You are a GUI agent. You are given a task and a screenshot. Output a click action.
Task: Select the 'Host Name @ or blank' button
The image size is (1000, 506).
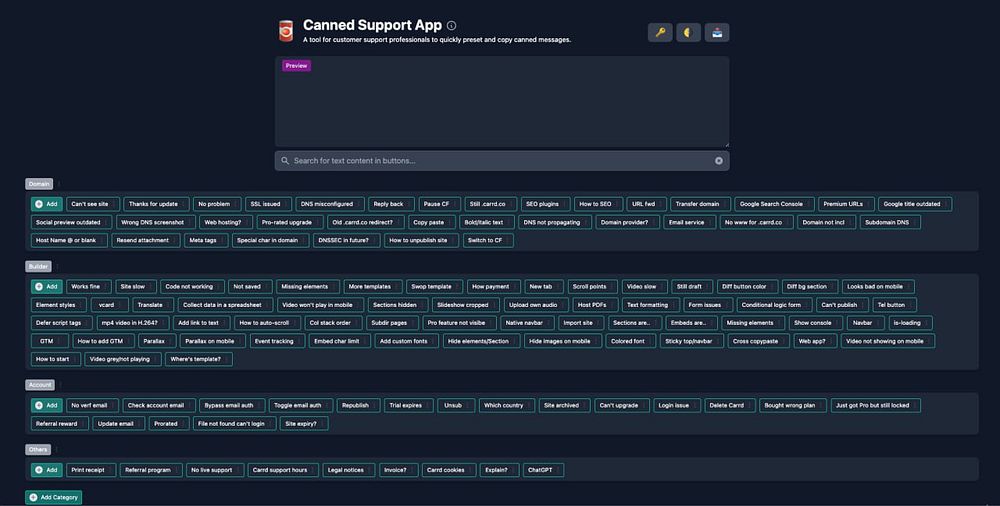(70, 241)
